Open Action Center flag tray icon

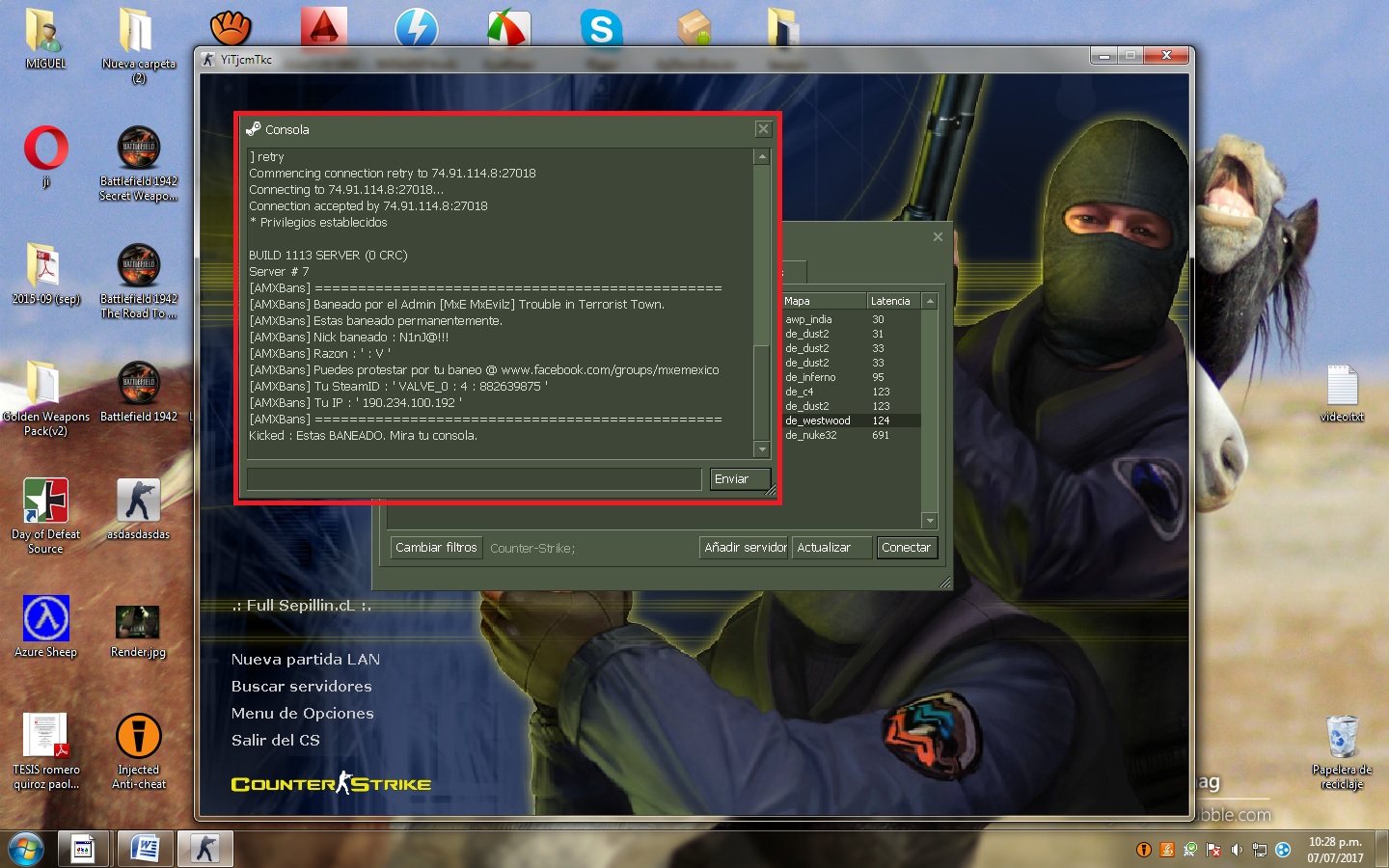1213,850
